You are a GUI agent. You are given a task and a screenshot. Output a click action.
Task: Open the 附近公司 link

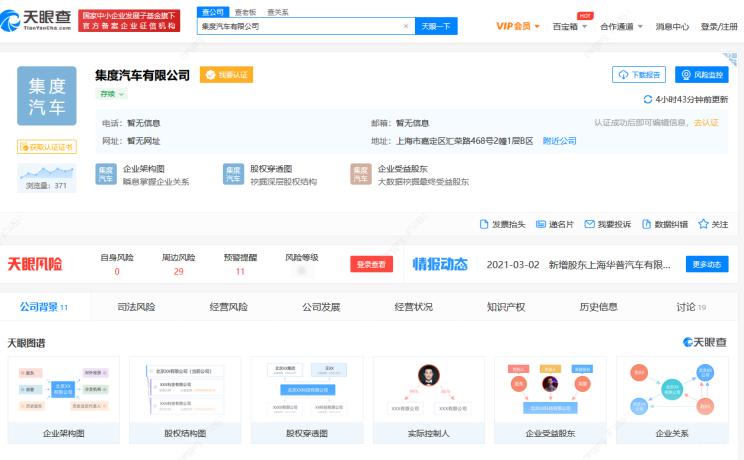[x=559, y=141]
